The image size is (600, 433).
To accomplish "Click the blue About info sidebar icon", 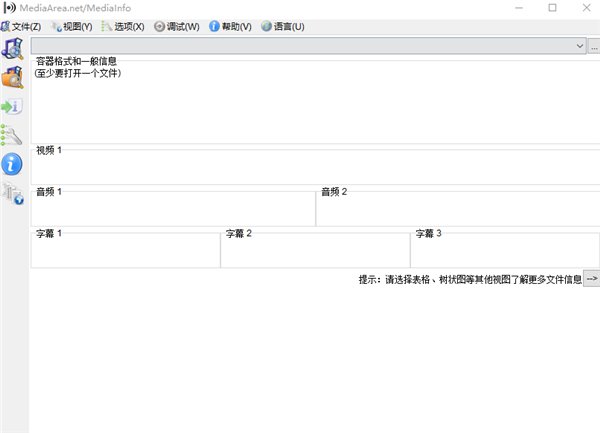I will 13,164.
